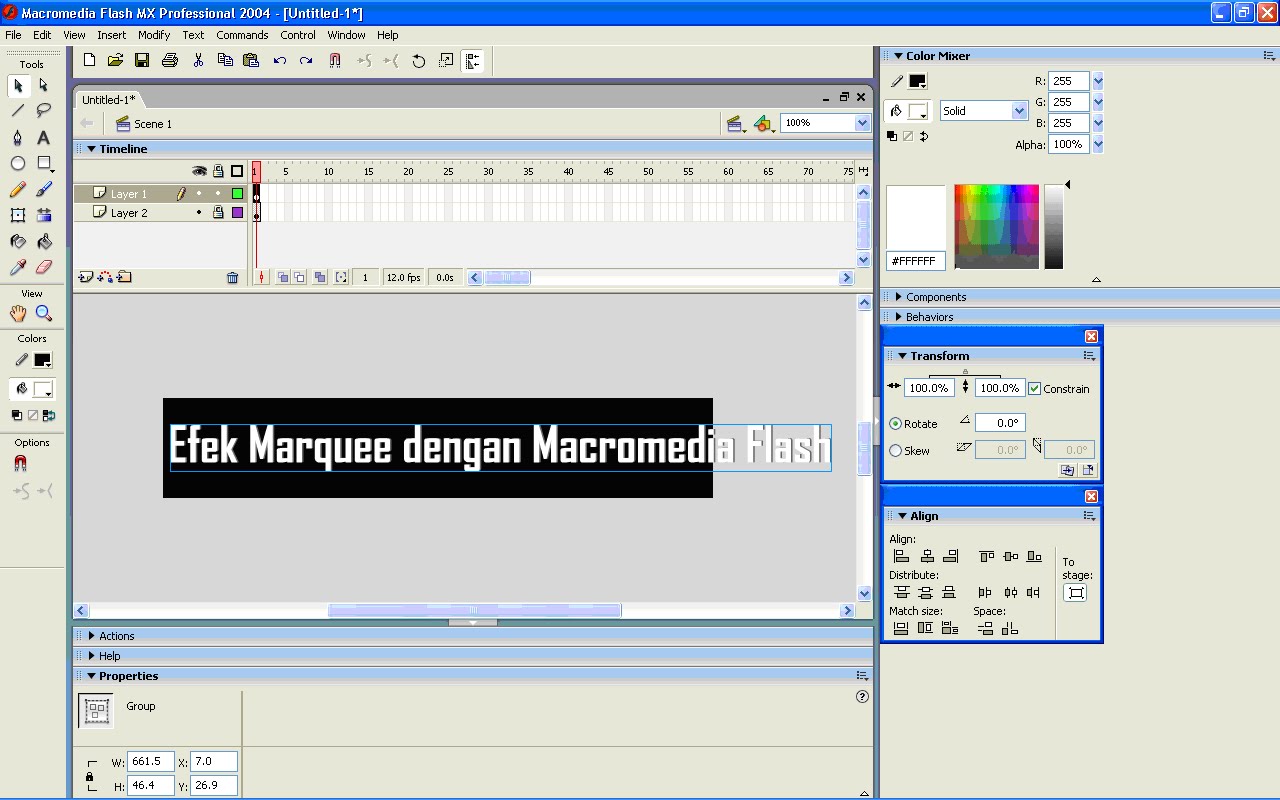Select the Lasso tool

[x=44, y=111]
